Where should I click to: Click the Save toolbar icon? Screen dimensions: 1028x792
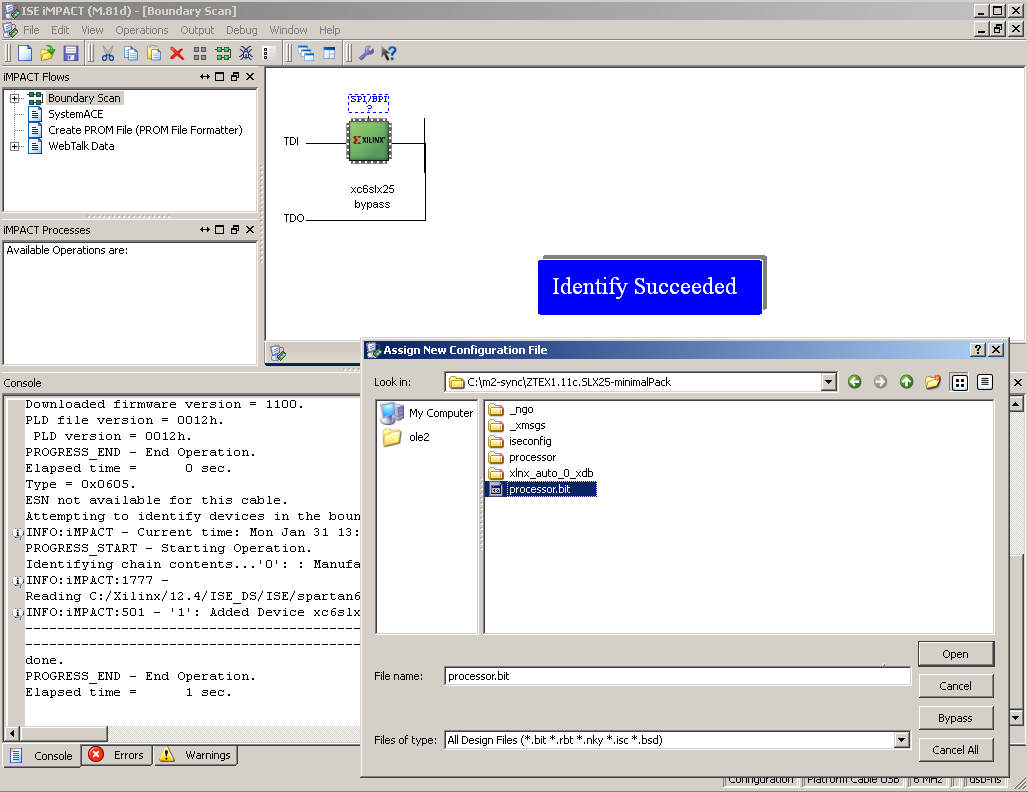(x=70, y=53)
